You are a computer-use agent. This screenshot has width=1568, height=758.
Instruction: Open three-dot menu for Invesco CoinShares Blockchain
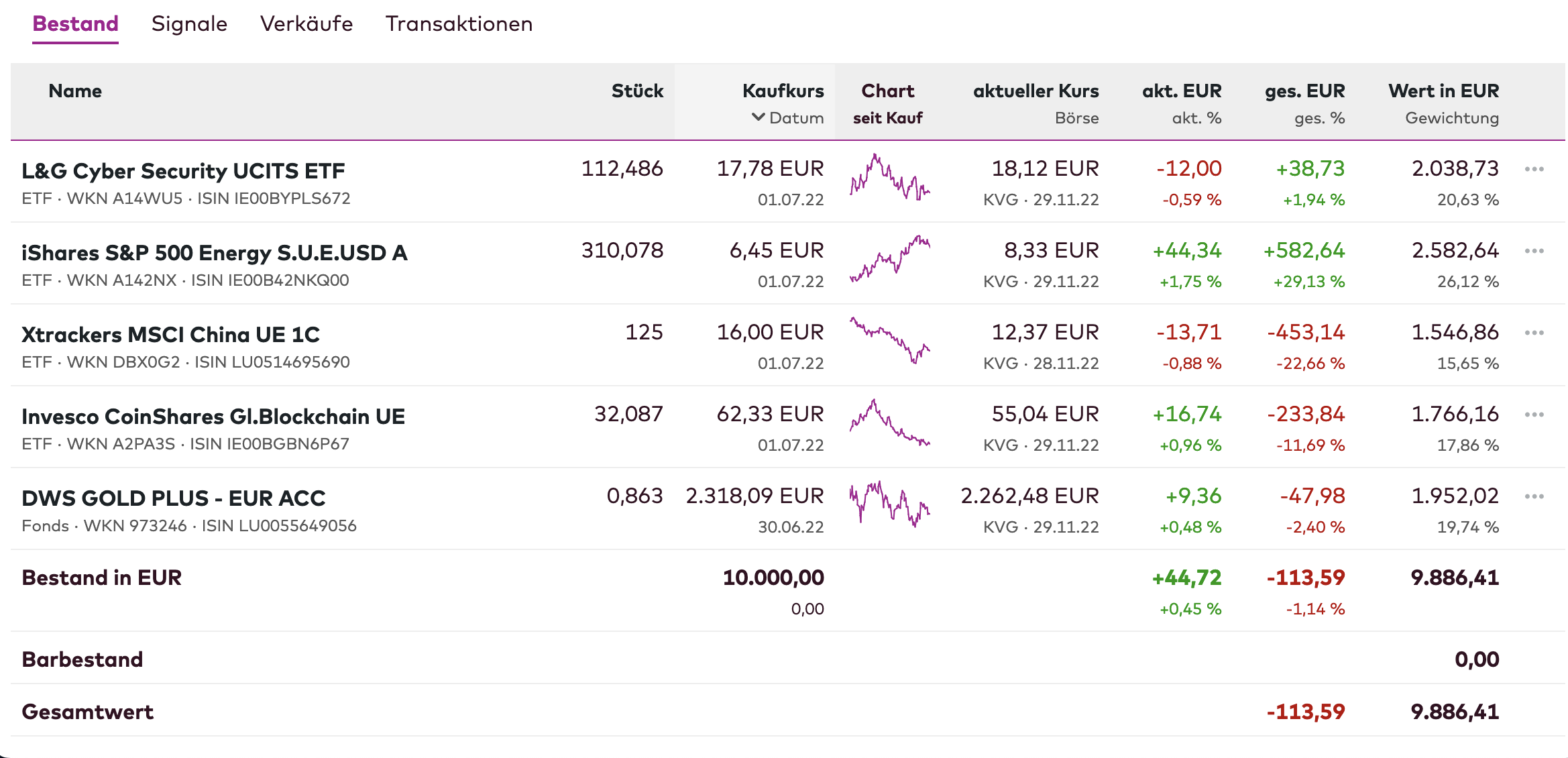point(1534,415)
